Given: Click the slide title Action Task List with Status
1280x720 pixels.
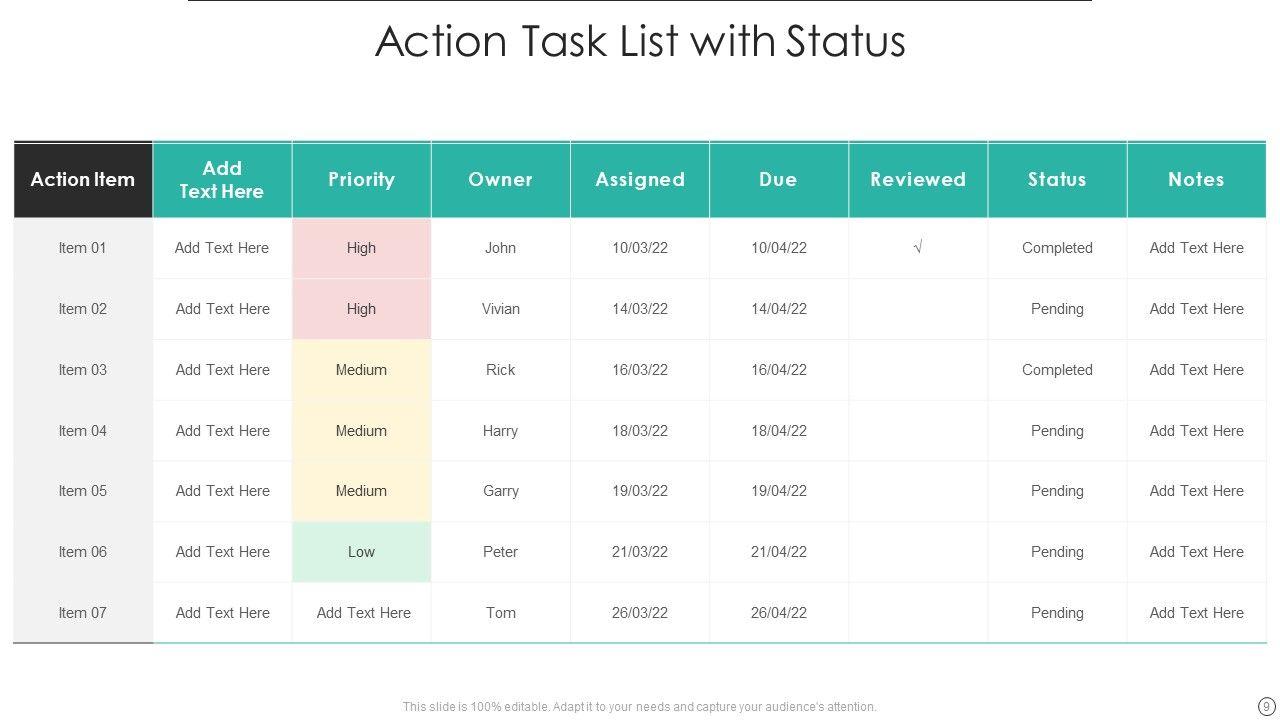Looking at the screenshot, I should pyautogui.click(x=640, y=42).
